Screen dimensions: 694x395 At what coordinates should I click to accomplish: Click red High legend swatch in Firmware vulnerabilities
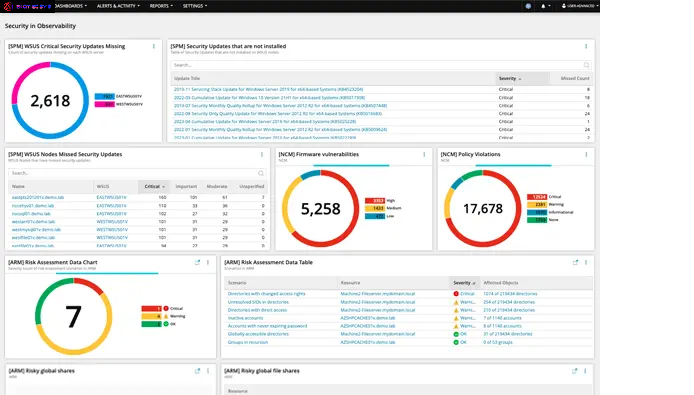375,201
